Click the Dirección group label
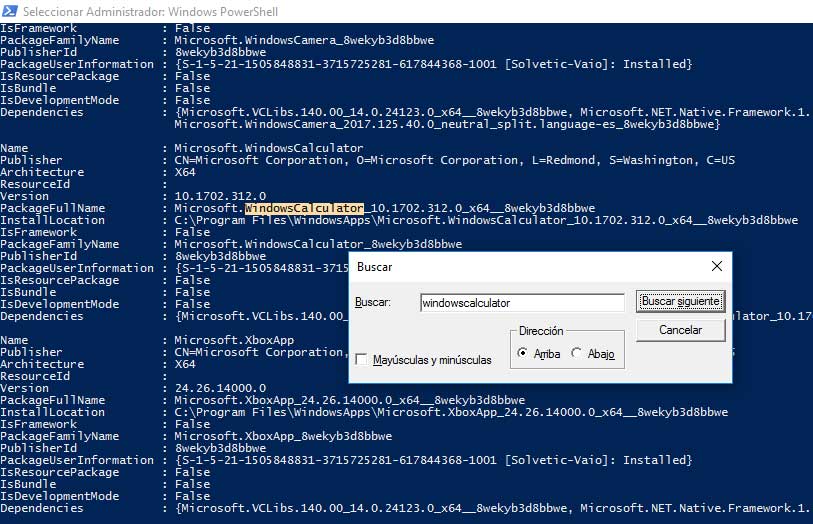Viewport: 813px width, 524px height. click(541, 331)
